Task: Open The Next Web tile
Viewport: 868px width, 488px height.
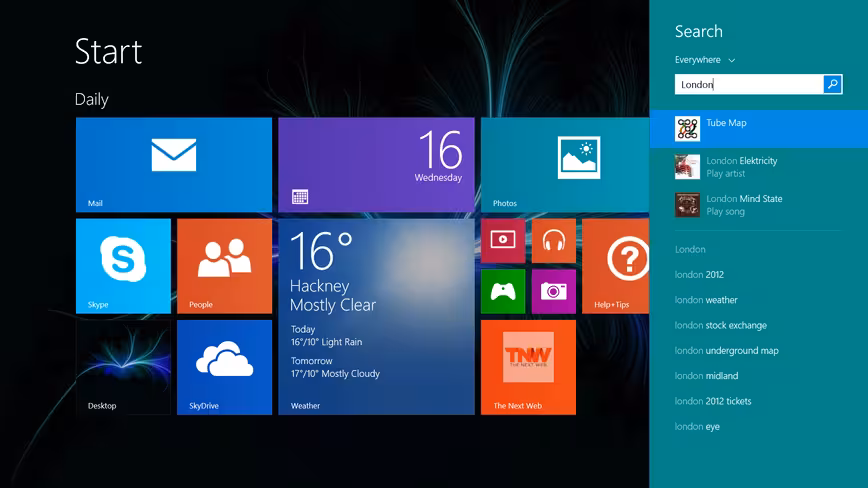Action: pos(529,367)
